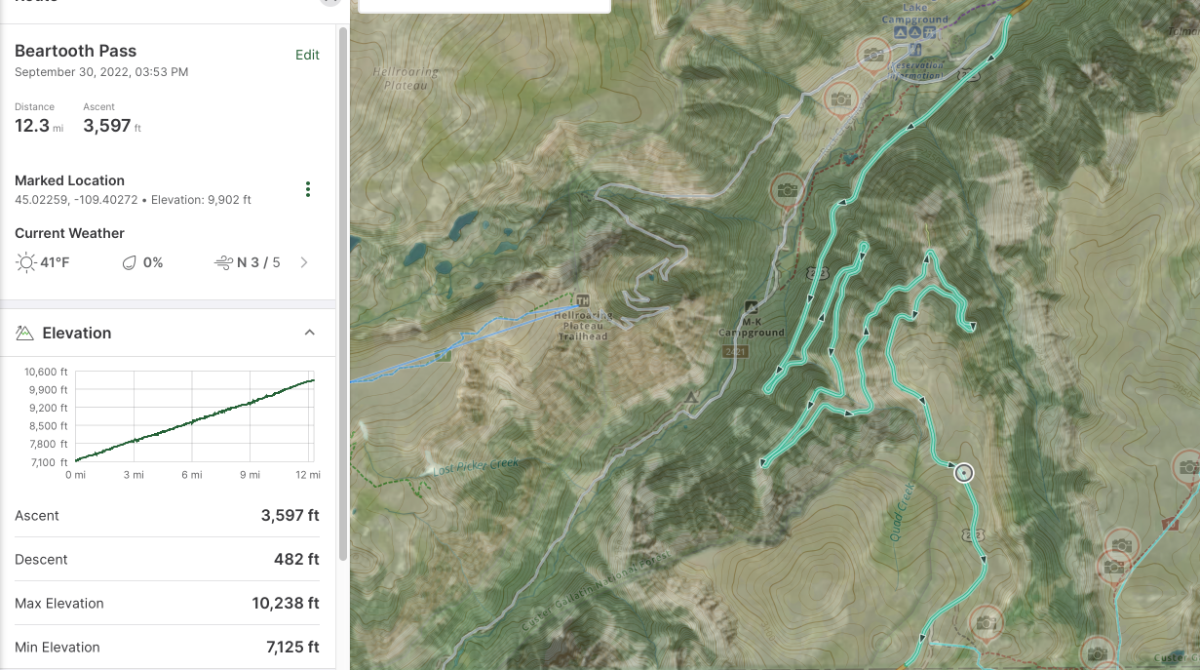Expand the Current Weather details chevron
1200x670 pixels.
pyautogui.click(x=304, y=263)
